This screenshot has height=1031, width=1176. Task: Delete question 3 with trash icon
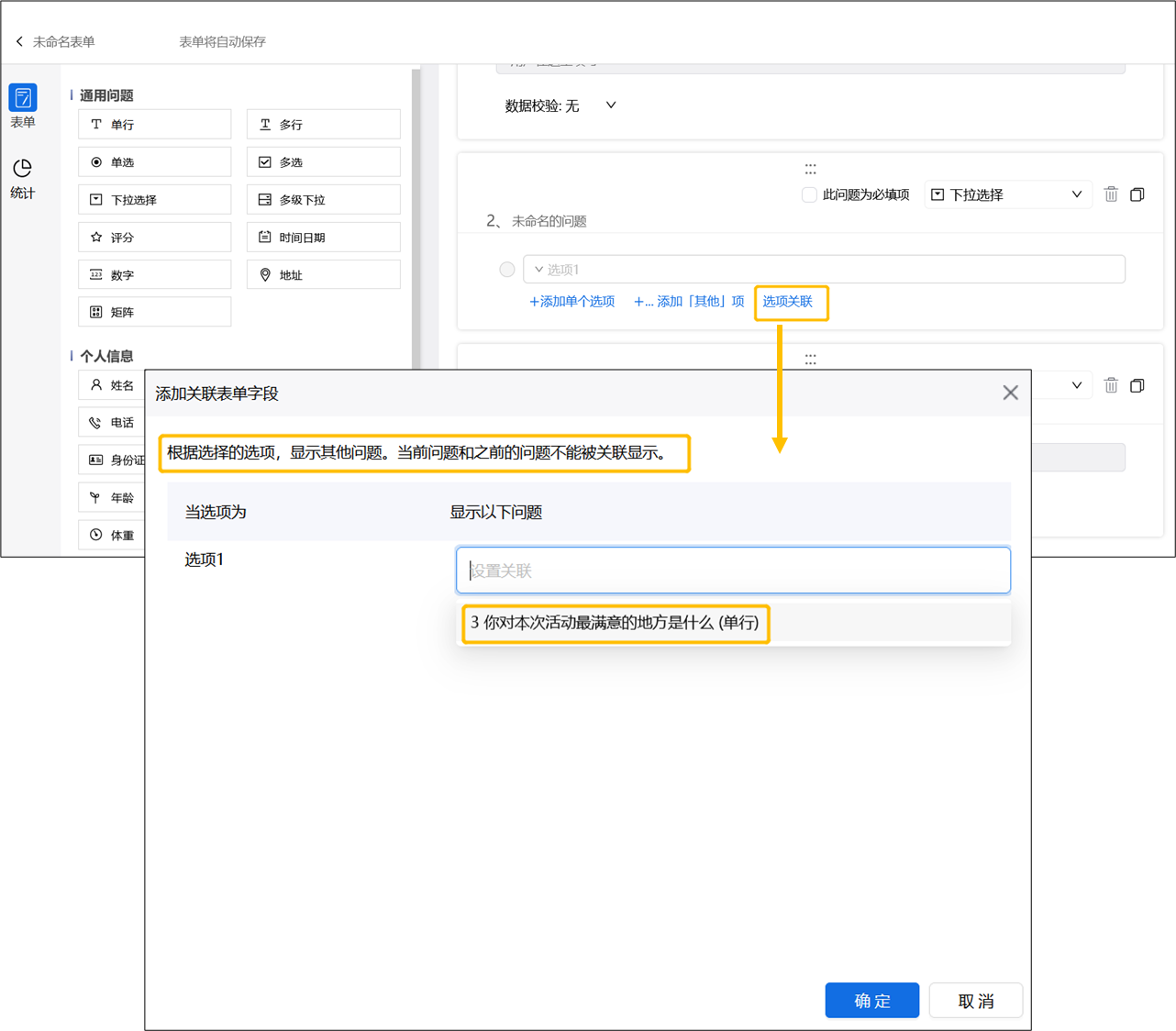tap(1111, 385)
